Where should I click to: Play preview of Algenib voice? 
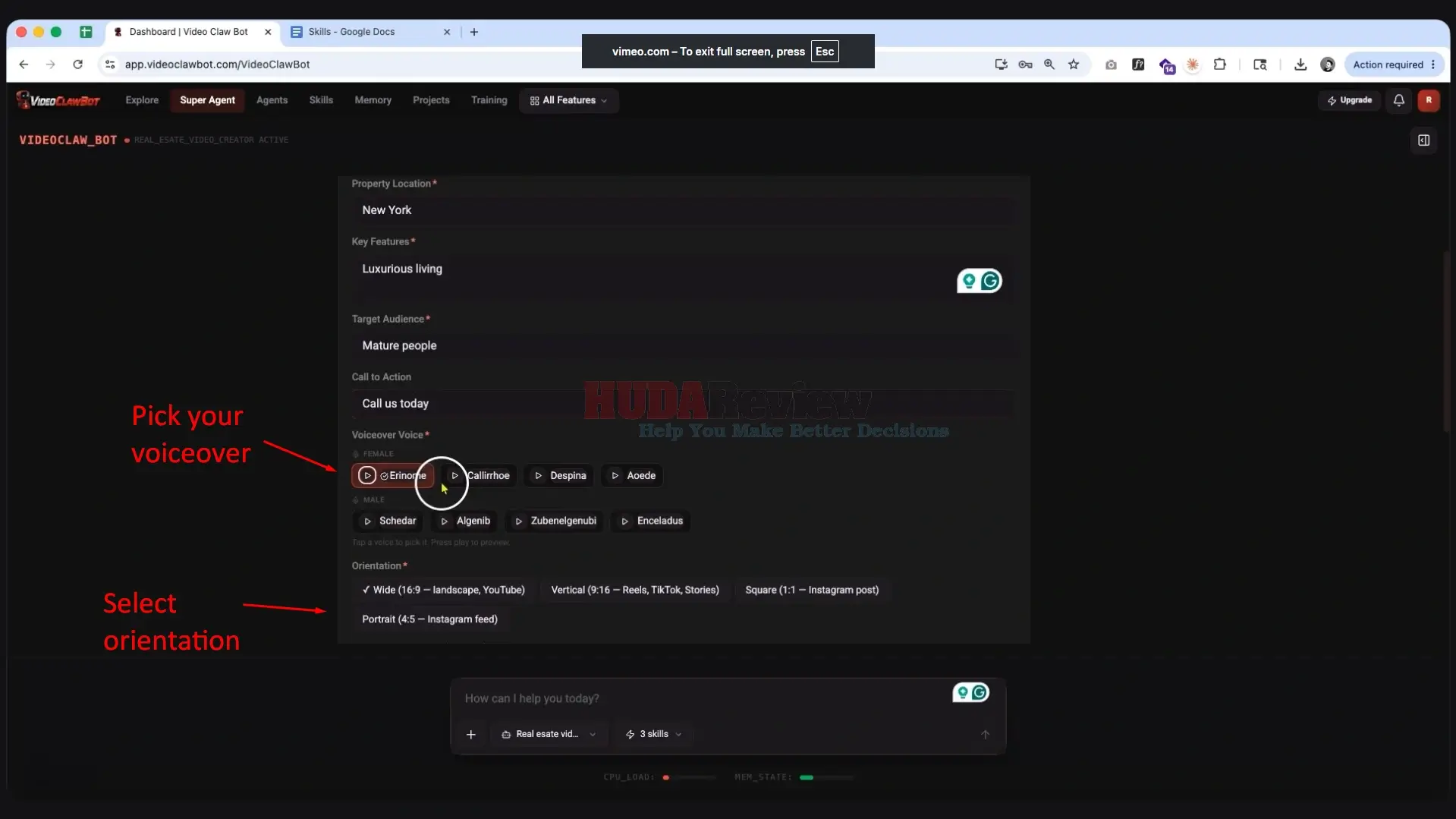coord(445,521)
